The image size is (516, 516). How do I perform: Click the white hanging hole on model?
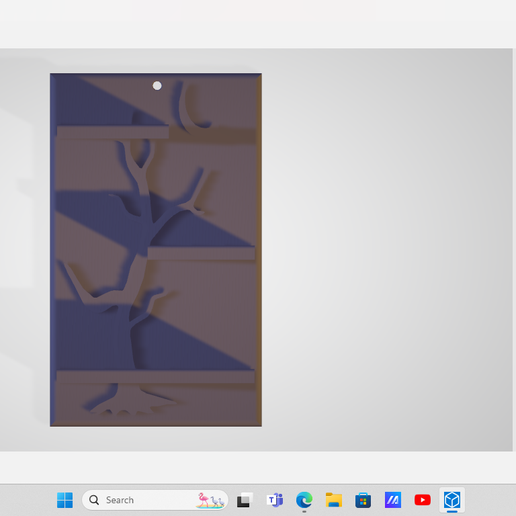click(157, 86)
